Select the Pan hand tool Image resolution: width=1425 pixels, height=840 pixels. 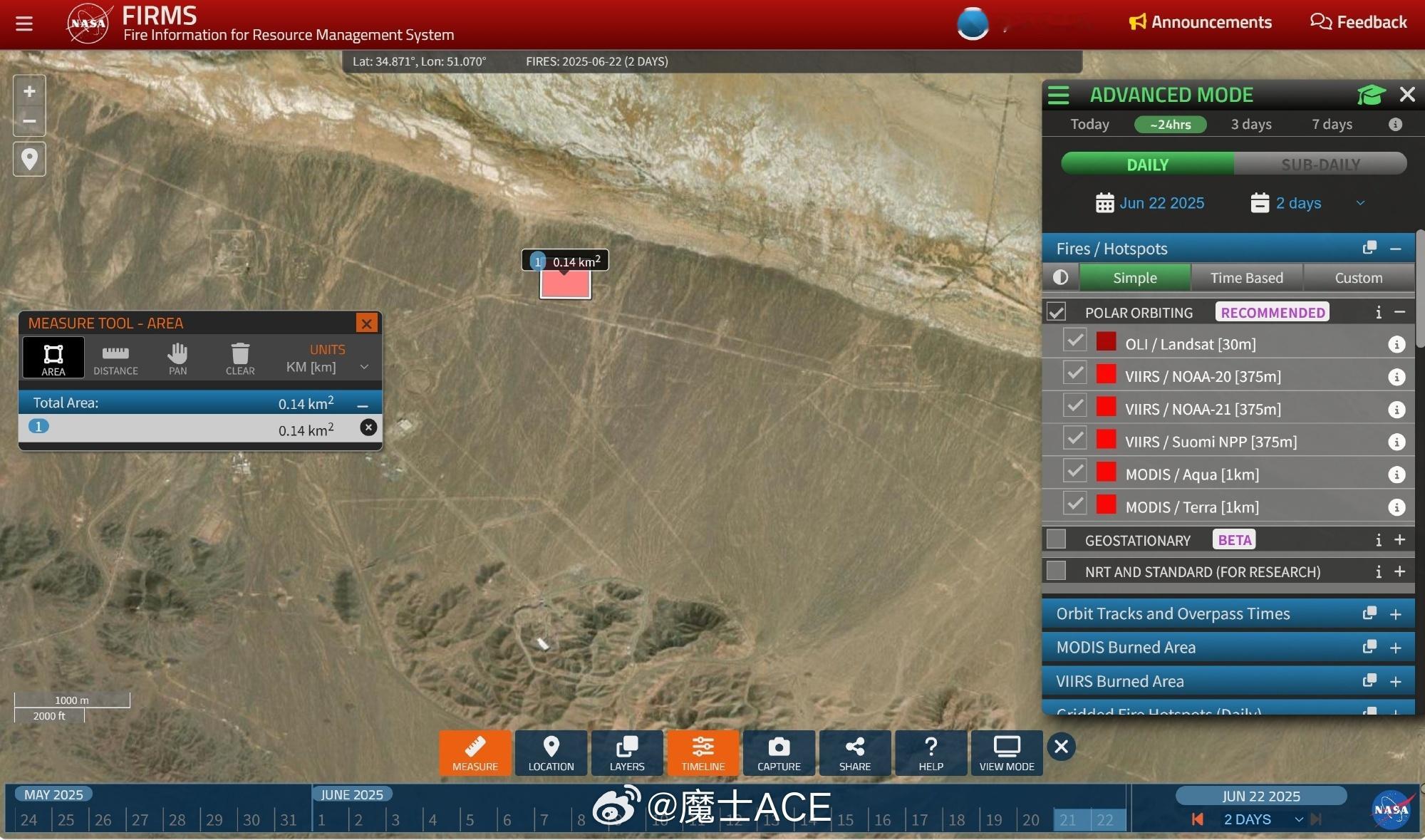pyautogui.click(x=177, y=358)
